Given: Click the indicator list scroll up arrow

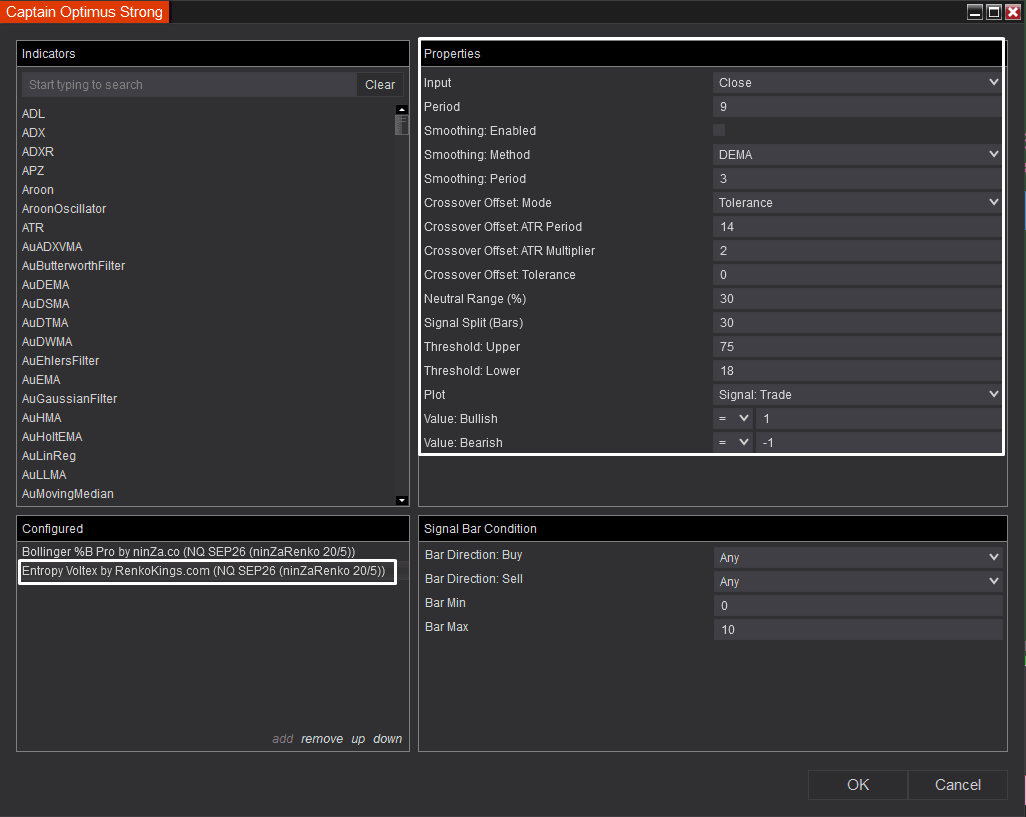Looking at the screenshot, I should tap(402, 109).
